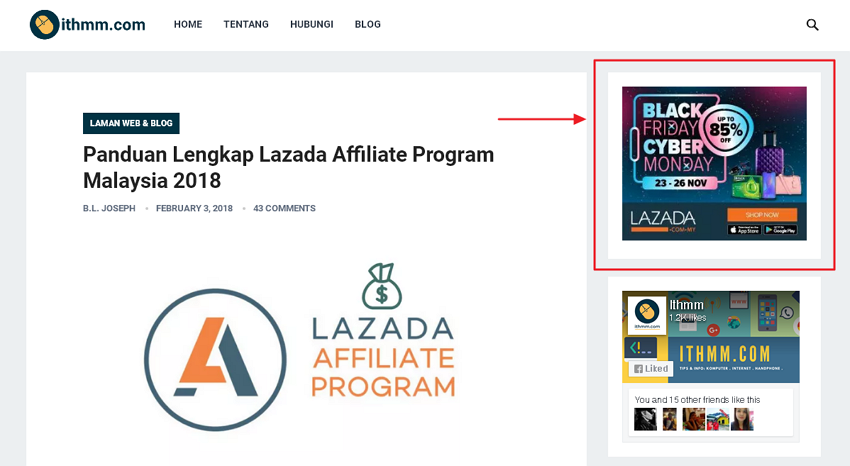This screenshot has height=466, width=850.
Task: Click the FEBRUARY 3, 2018 date link
Action: click(194, 208)
